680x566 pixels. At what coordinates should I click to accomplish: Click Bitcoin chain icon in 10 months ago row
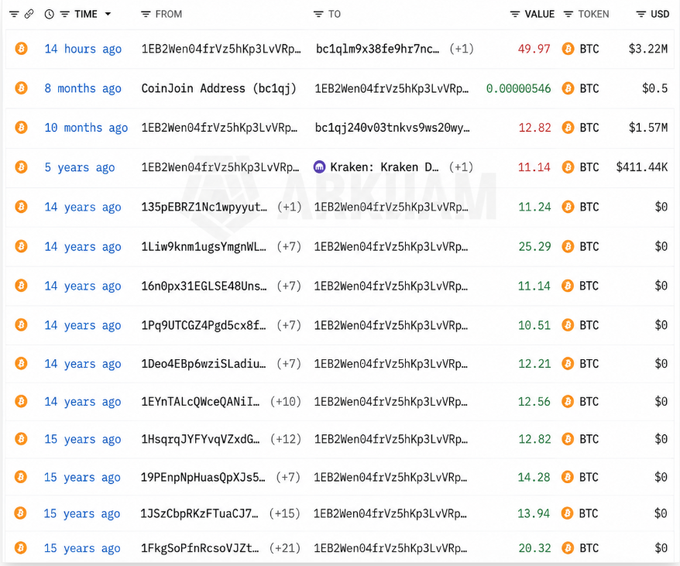[x=21, y=128]
